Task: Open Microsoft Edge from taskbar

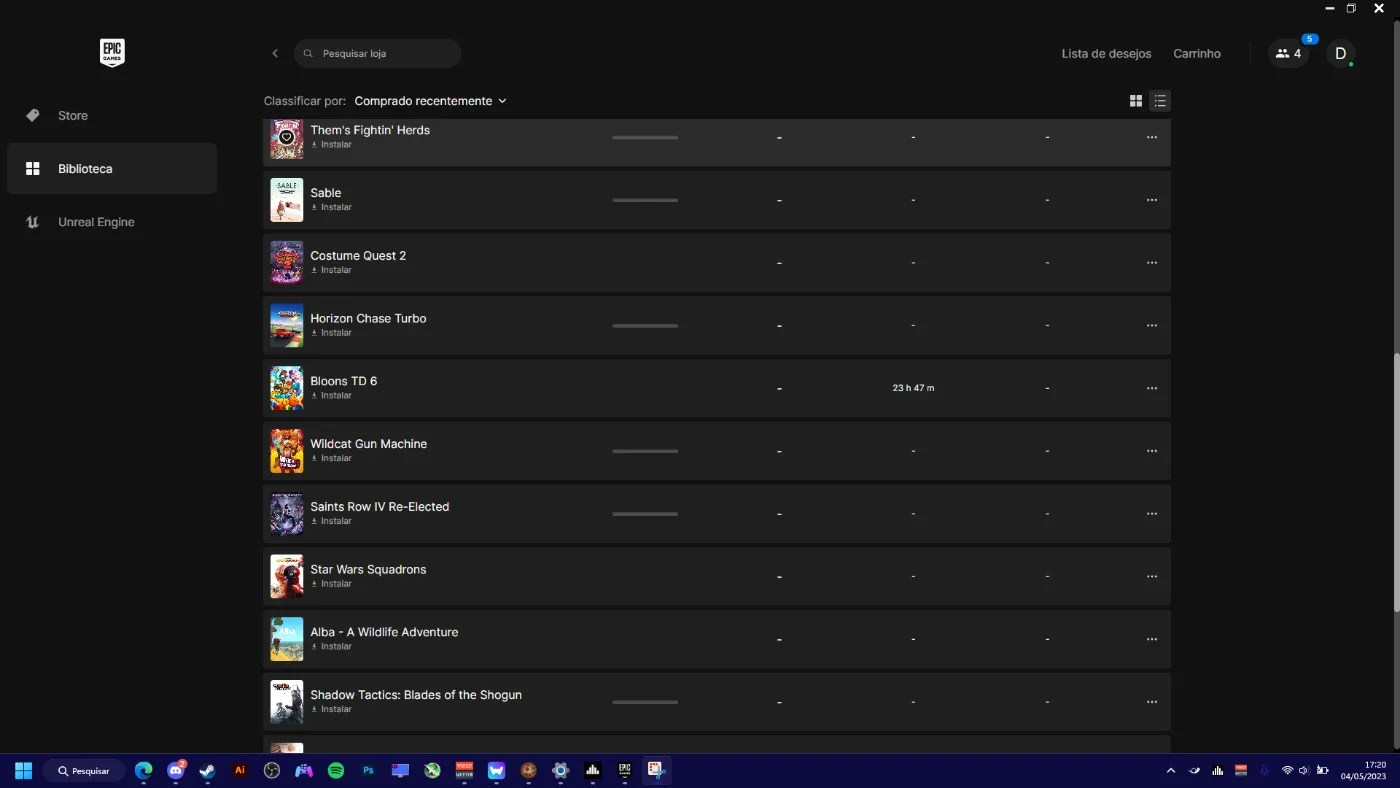Action: 144,771
